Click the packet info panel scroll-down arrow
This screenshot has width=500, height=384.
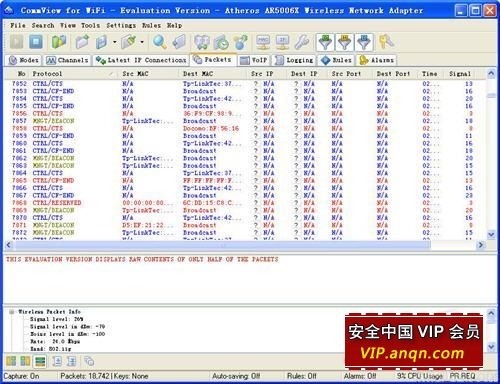tap(491, 347)
